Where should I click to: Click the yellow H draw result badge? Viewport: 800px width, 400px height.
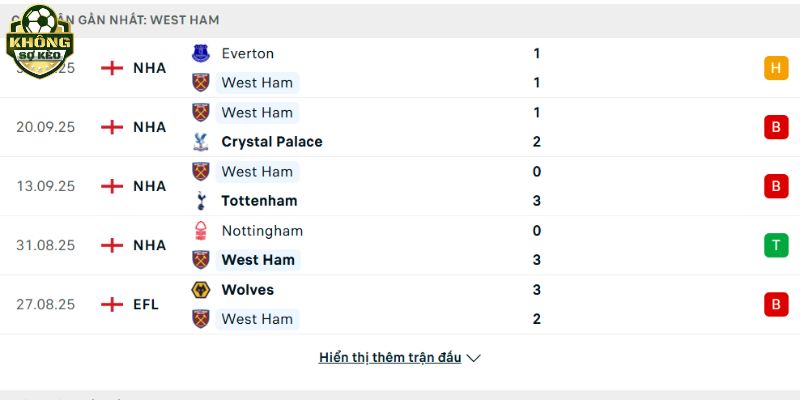tap(776, 68)
